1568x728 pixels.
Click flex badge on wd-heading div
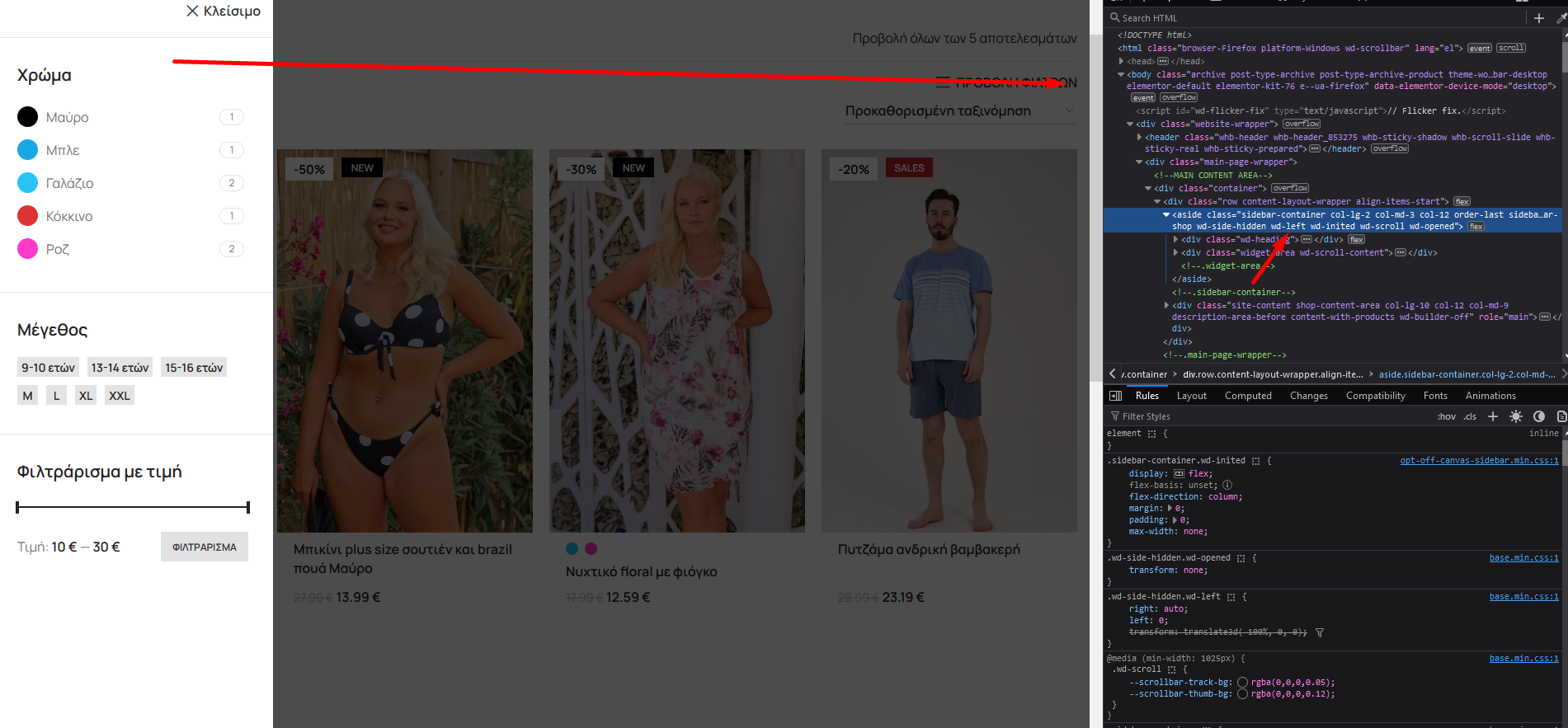pyautogui.click(x=1357, y=239)
